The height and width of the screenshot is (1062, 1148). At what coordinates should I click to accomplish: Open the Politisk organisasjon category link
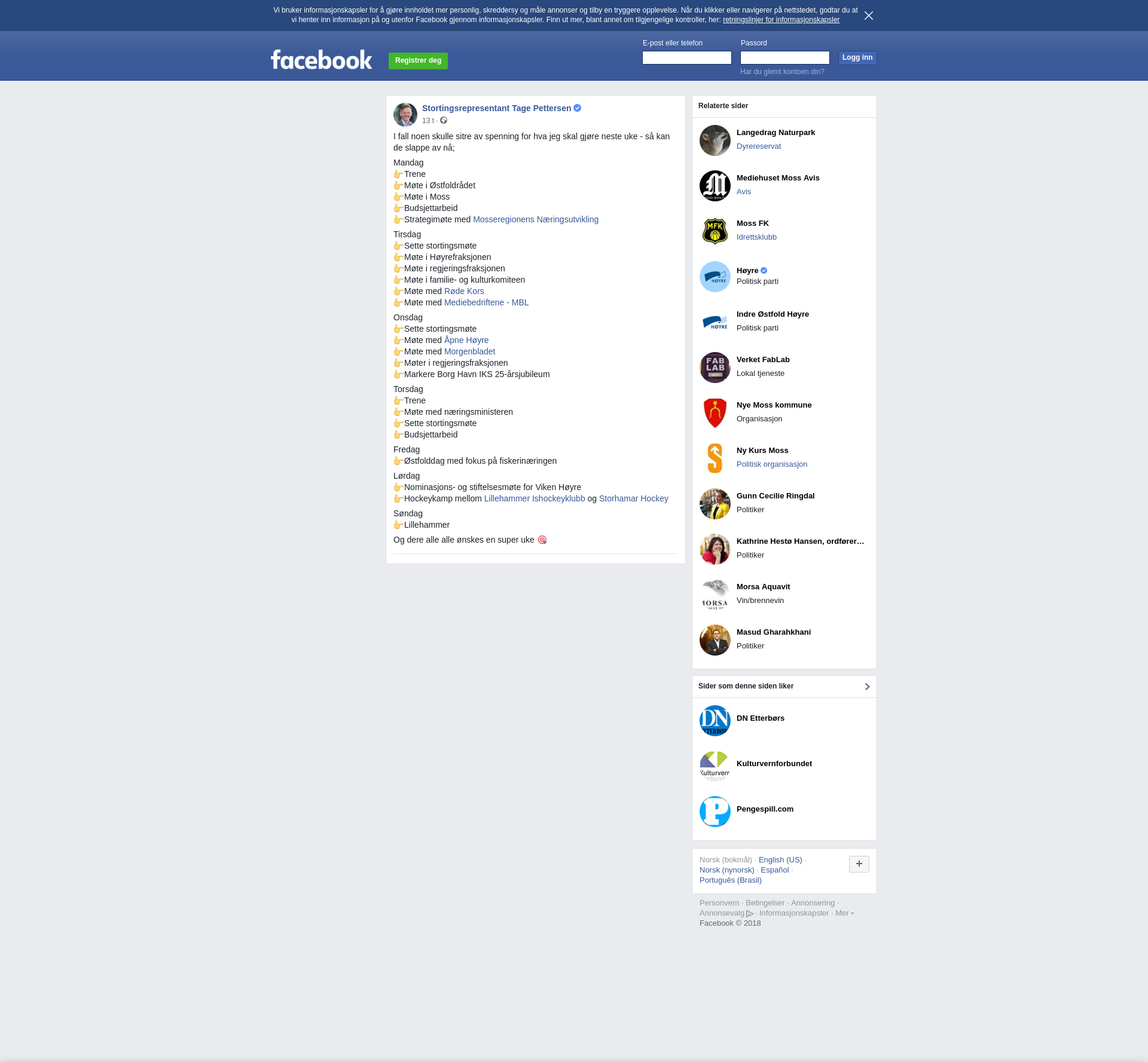click(x=772, y=464)
